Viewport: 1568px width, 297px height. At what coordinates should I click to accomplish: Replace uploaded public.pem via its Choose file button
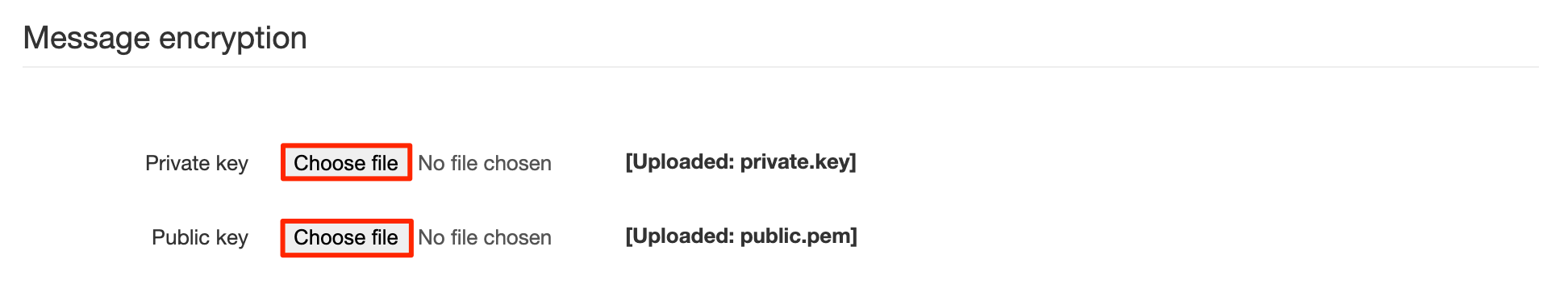click(x=346, y=238)
